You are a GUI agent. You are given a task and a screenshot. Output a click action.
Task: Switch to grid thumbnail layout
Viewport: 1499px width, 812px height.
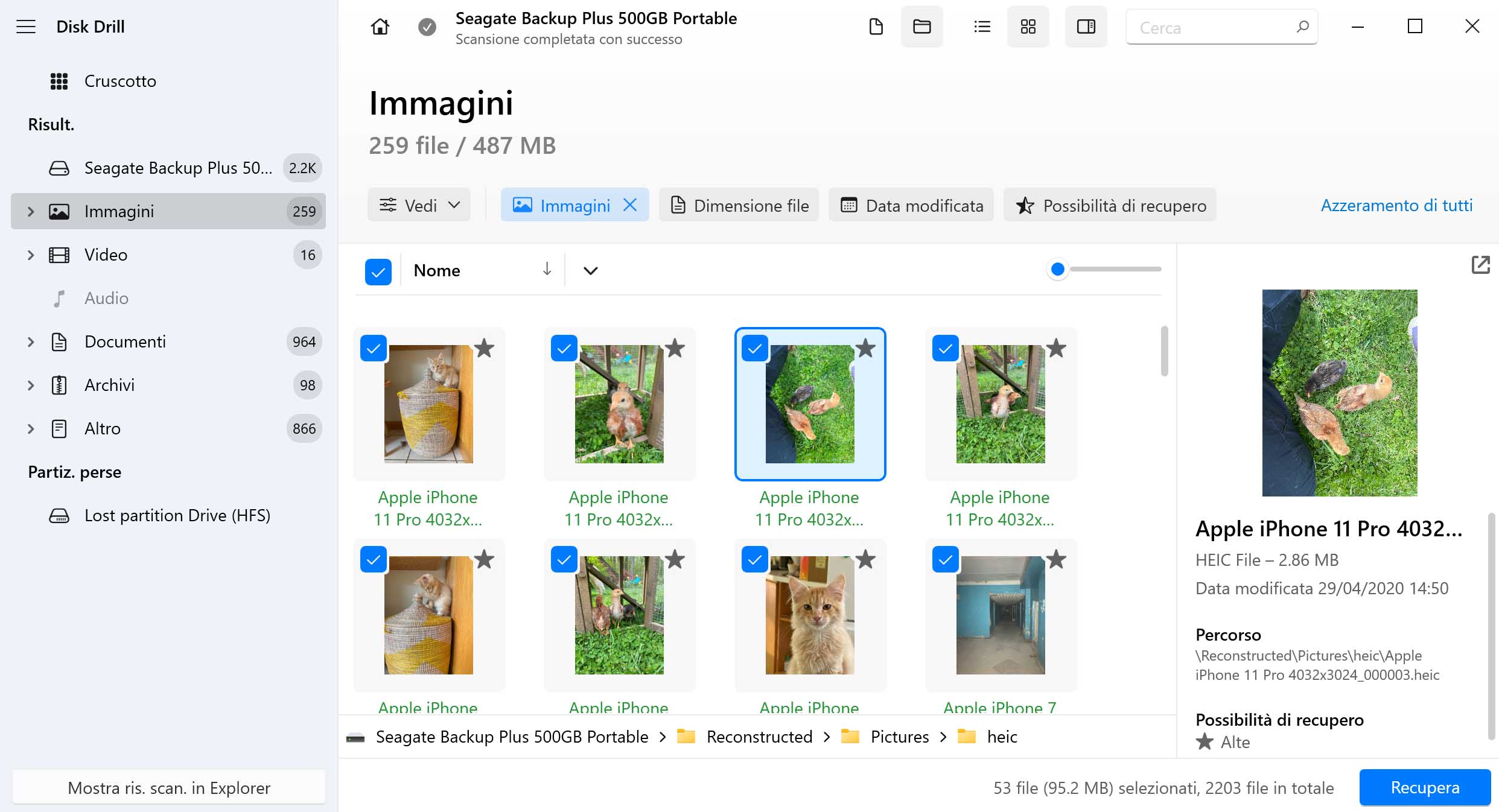point(1028,27)
